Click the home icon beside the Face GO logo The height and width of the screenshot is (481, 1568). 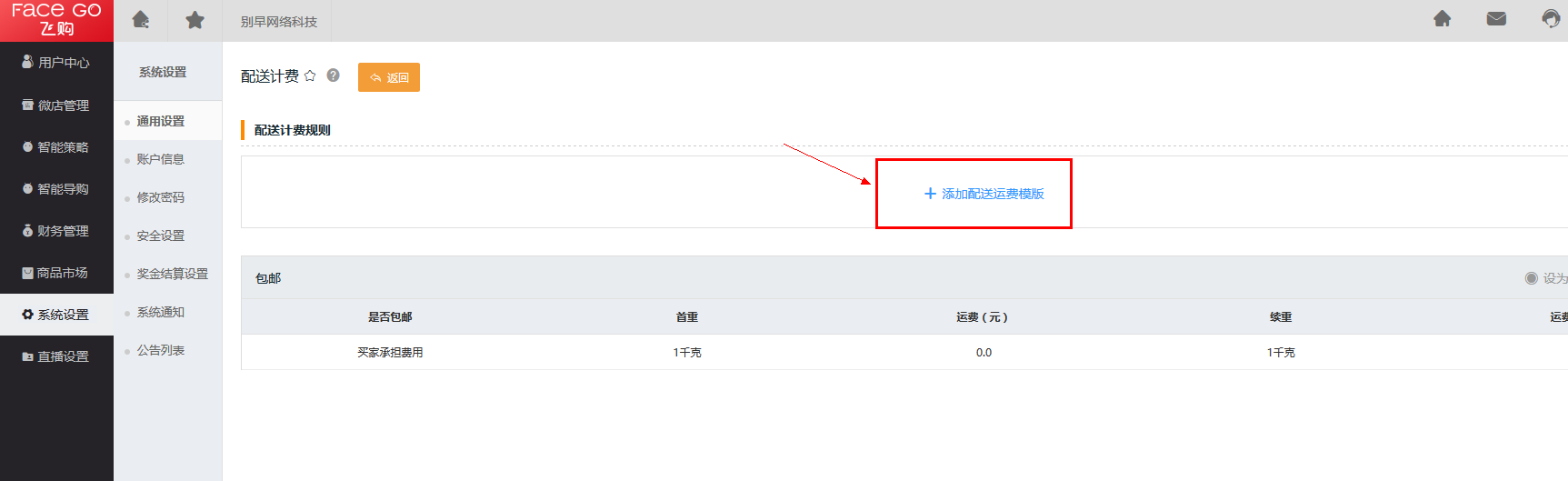coord(141,20)
